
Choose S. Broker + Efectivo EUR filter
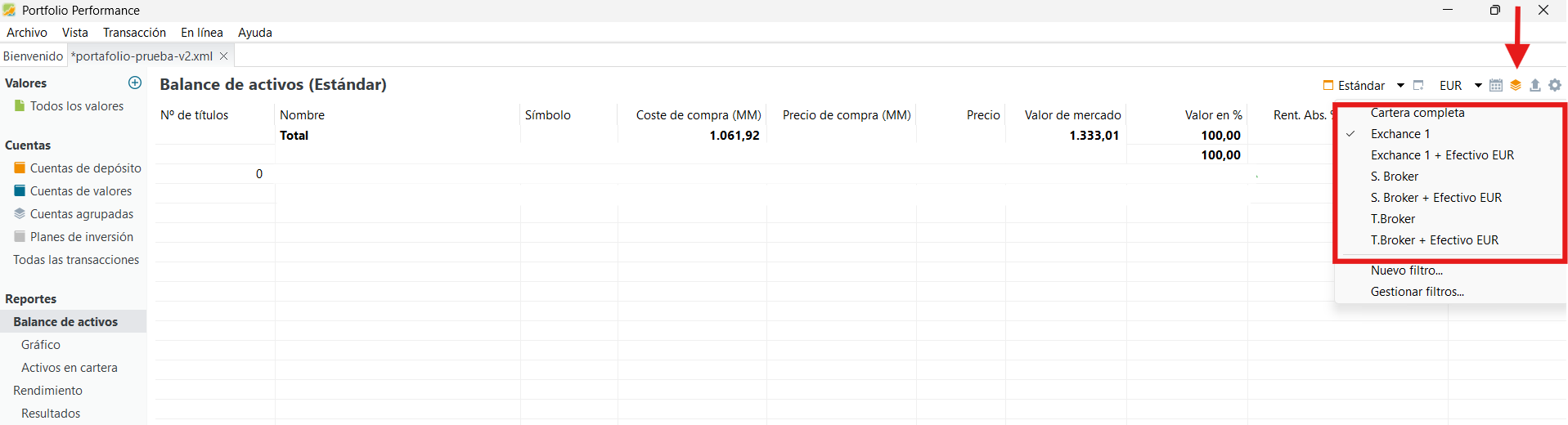click(1435, 198)
